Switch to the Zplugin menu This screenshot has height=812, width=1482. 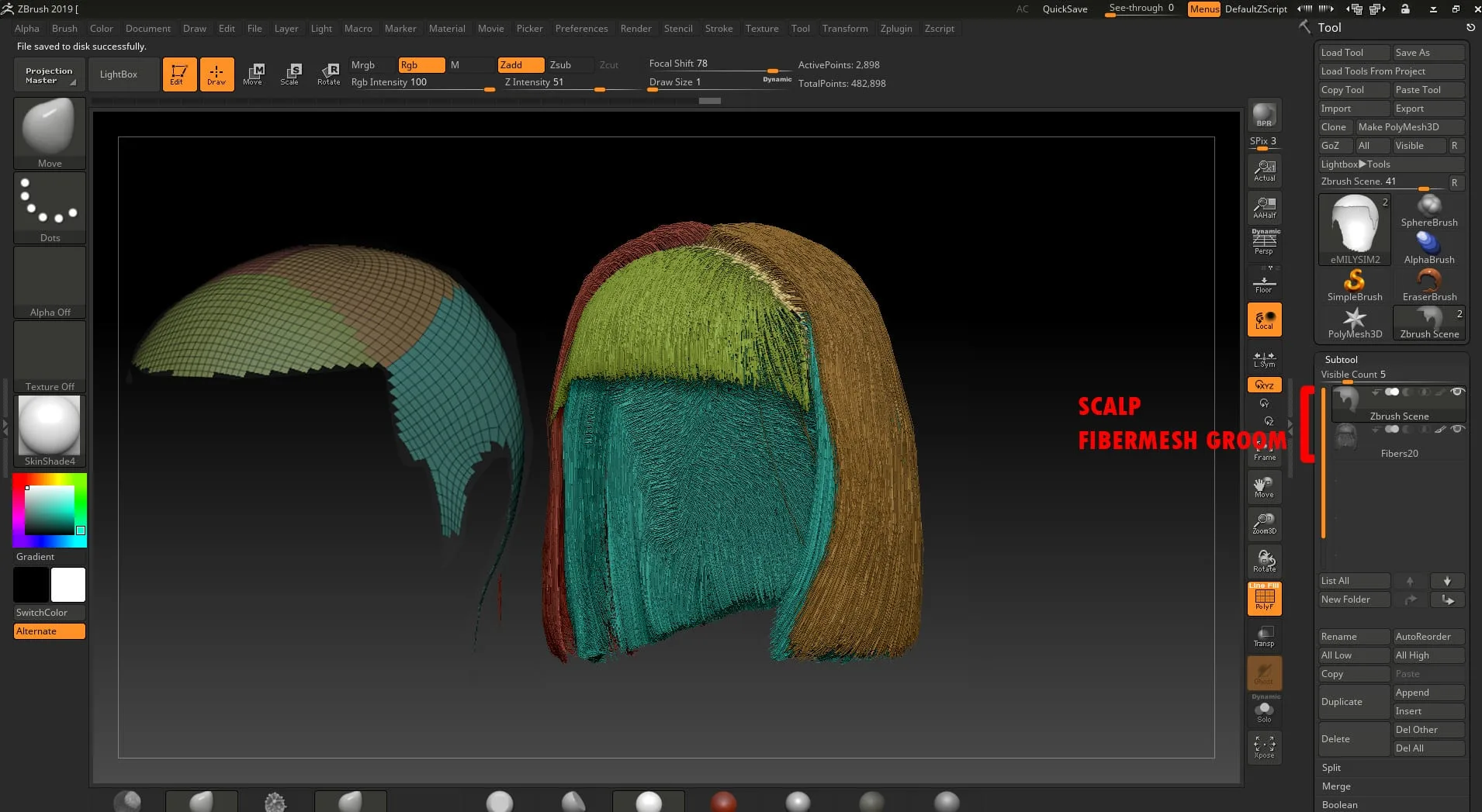[x=895, y=29]
